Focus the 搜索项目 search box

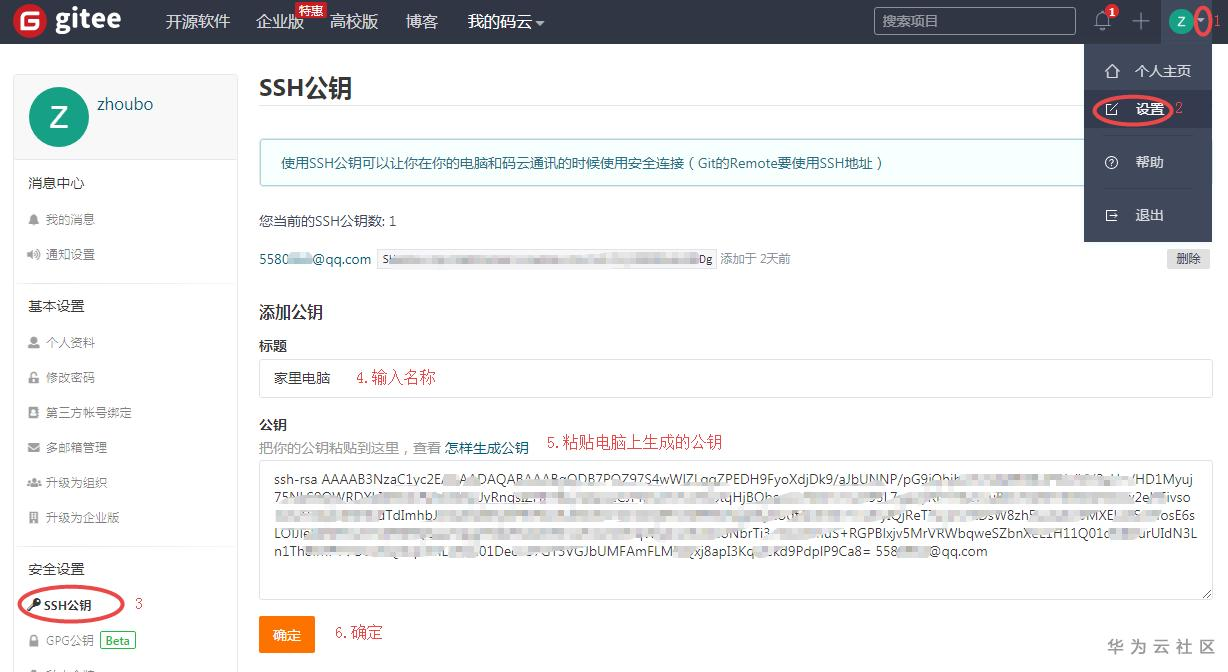coord(973,21)
